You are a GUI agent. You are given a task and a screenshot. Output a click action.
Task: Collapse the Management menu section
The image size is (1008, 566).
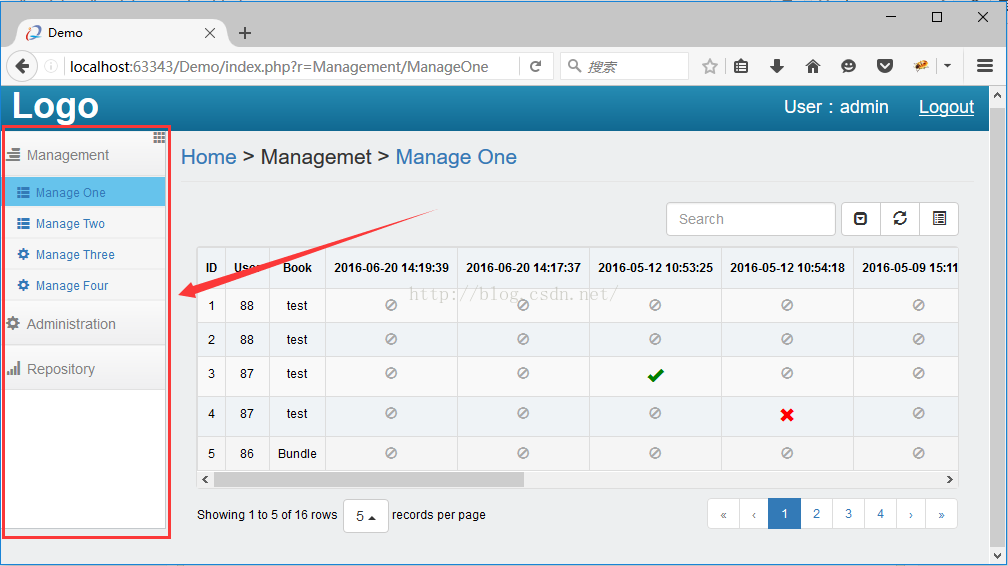click(85, 155)
